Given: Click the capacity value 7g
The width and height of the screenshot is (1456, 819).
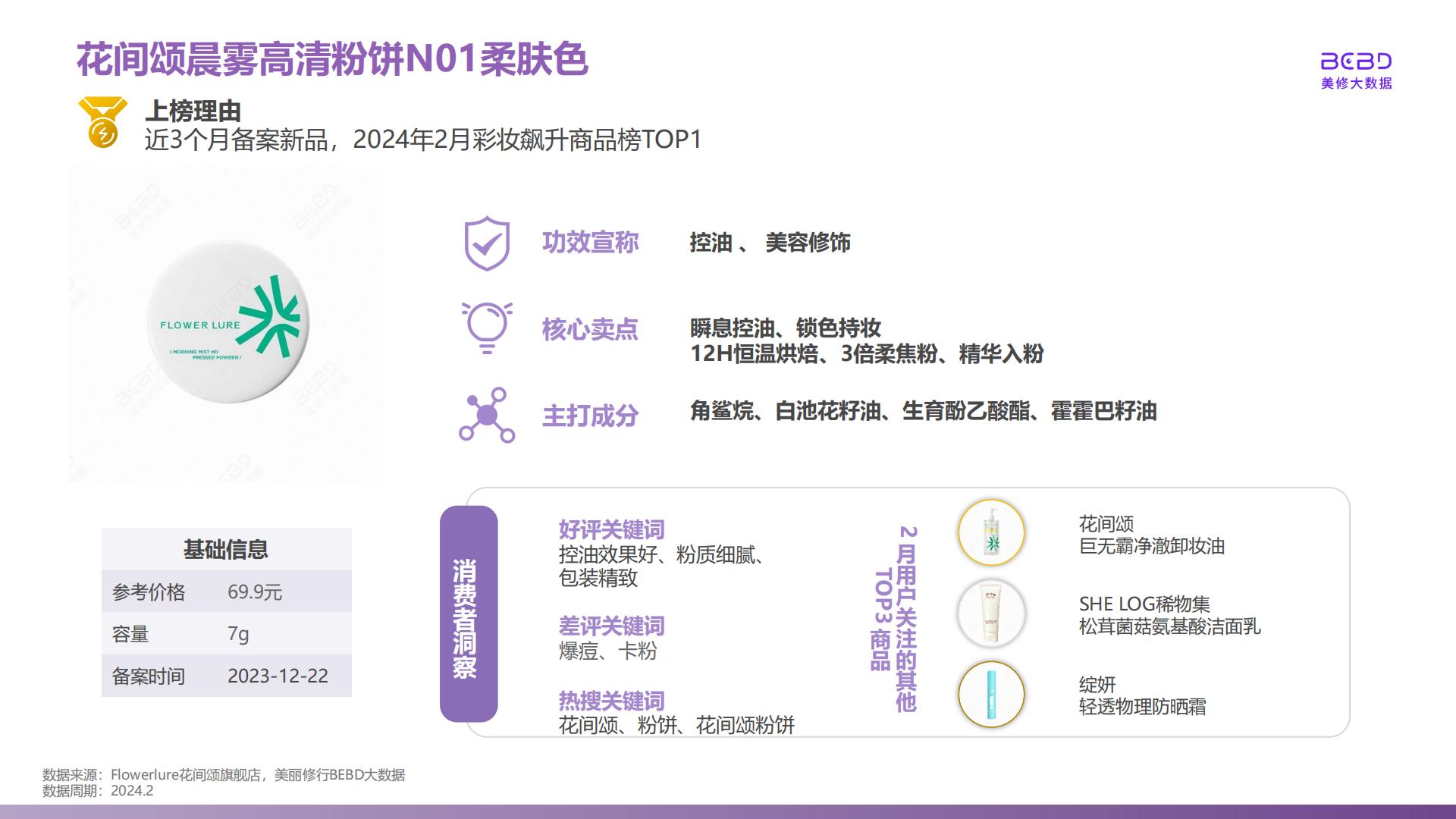Looking at the screenshot, I should tap(238, 634).
